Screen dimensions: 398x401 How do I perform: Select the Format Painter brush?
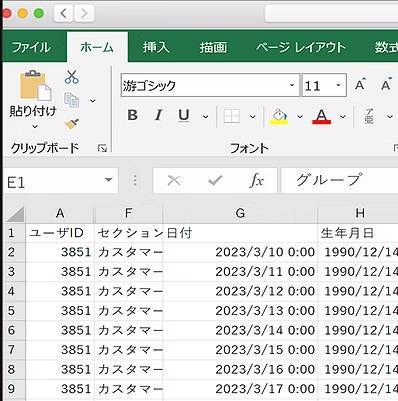pyautogui.click(x=72, y=124)
